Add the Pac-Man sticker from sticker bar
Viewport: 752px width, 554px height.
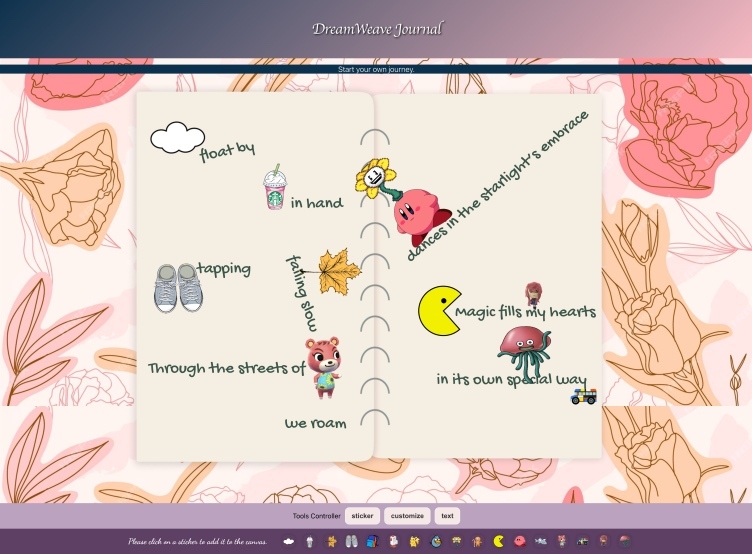click(499, 542)
